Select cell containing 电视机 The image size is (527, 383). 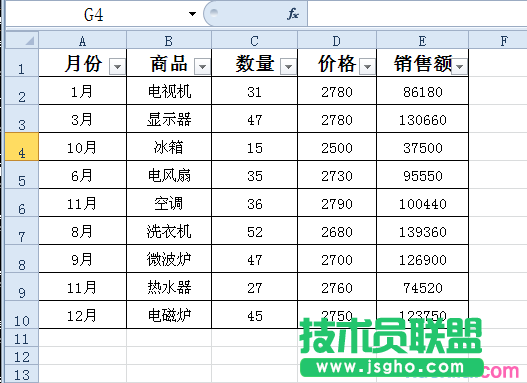[169, 91]
